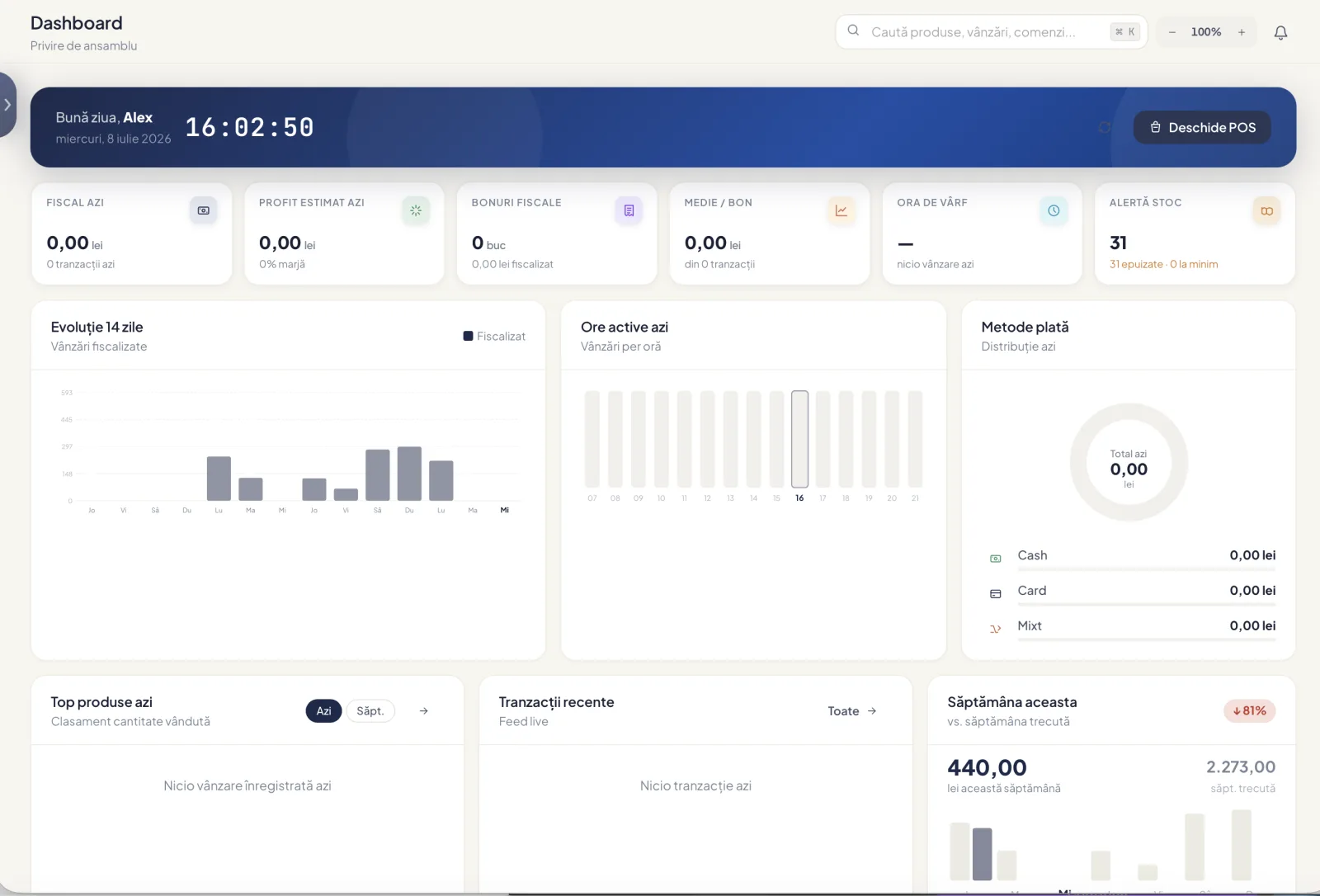Click the Mixt payment icon
The width and height of the screenshot is (1320, 896).
point(996,629)
